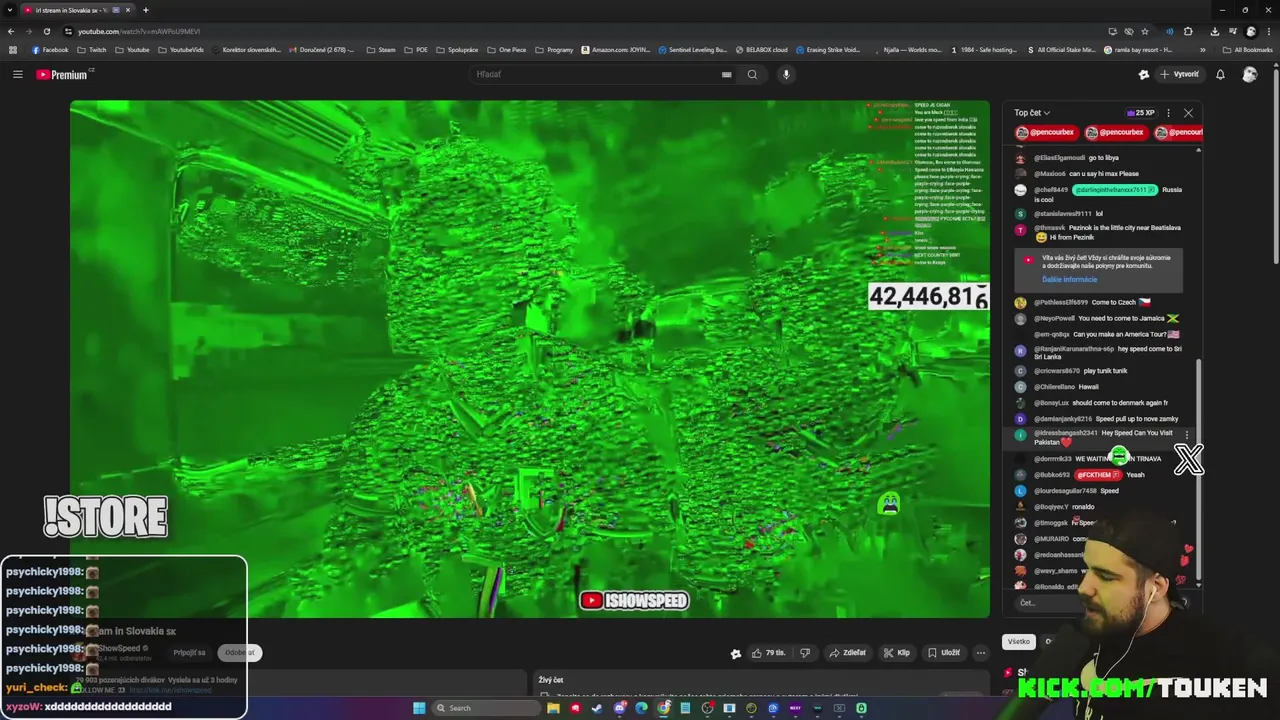Click the first @pencourbex pinned chip
1280x720 pixels.
pyautogui.click(x=1045, y=132)
